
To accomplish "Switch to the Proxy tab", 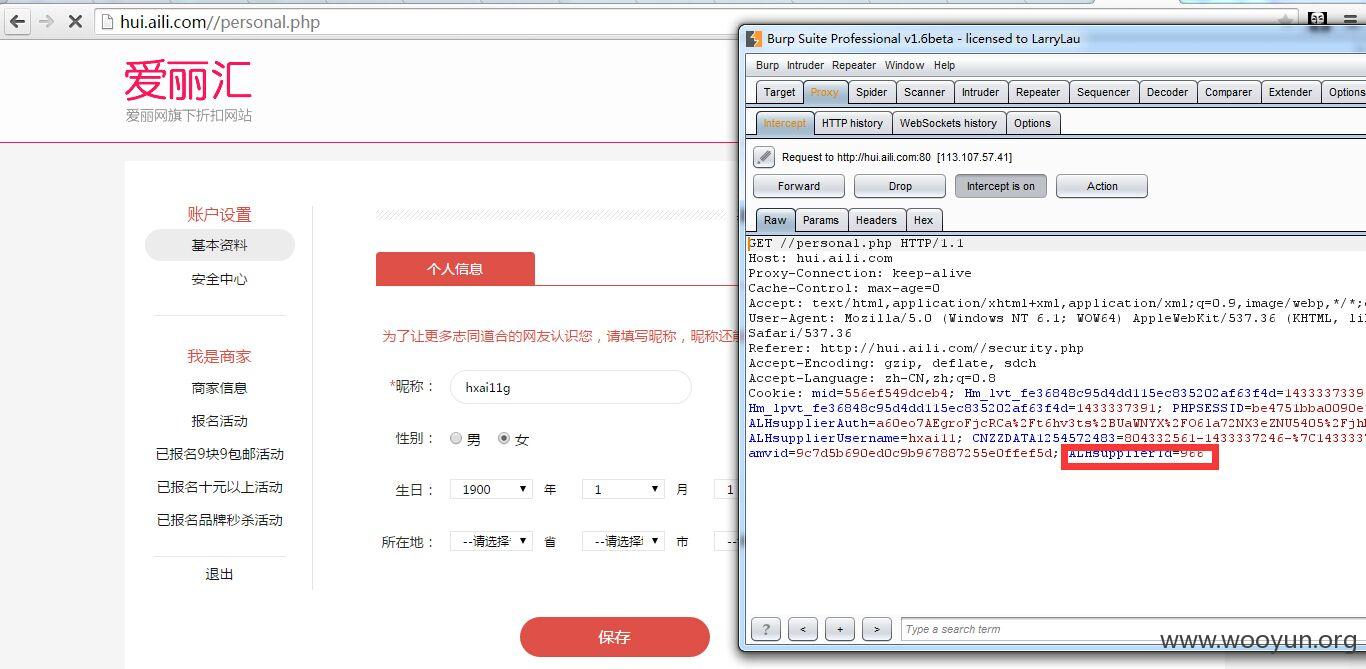I will click(x=825, y=92).
